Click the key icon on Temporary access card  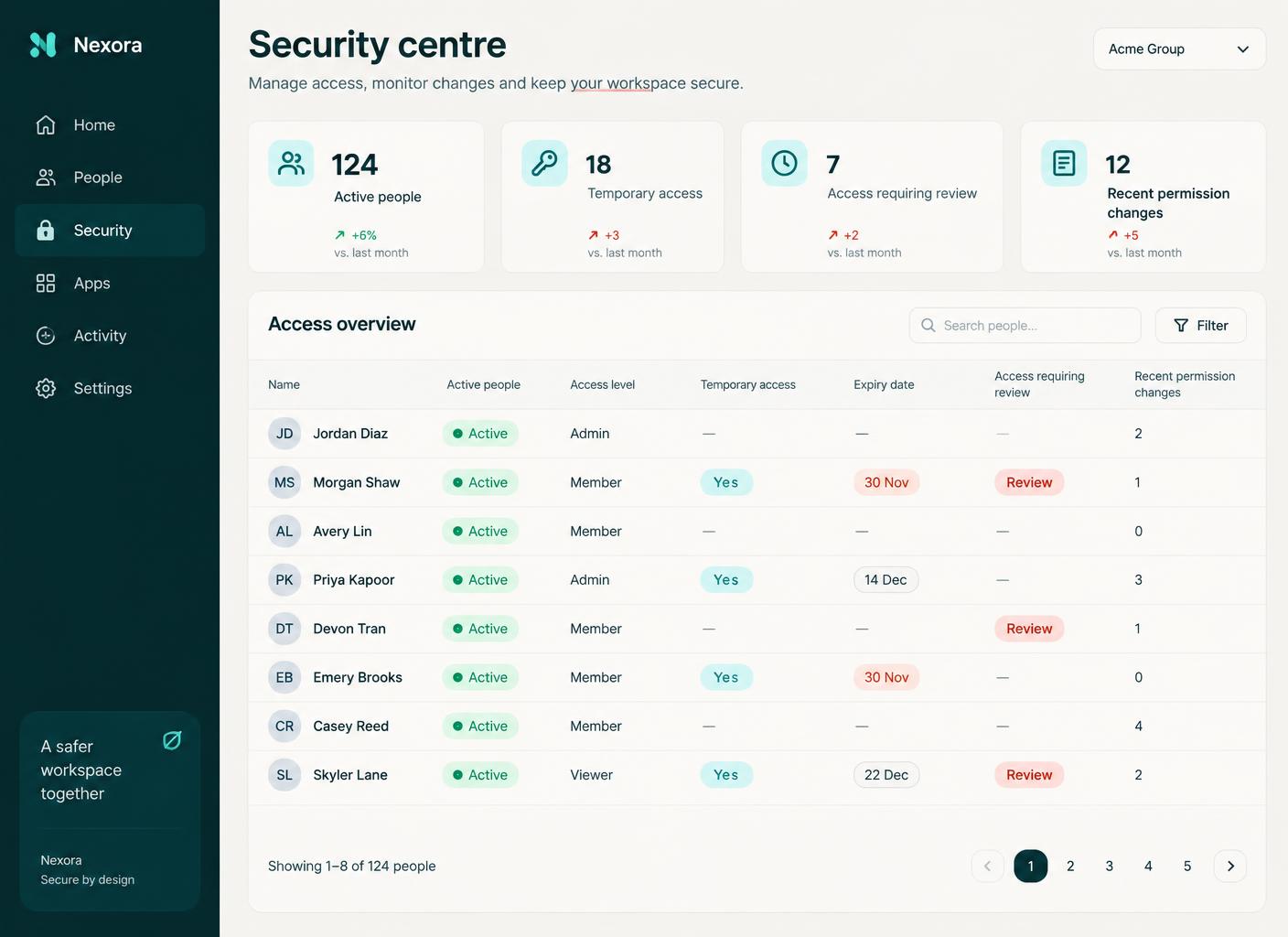click(544, 163)
